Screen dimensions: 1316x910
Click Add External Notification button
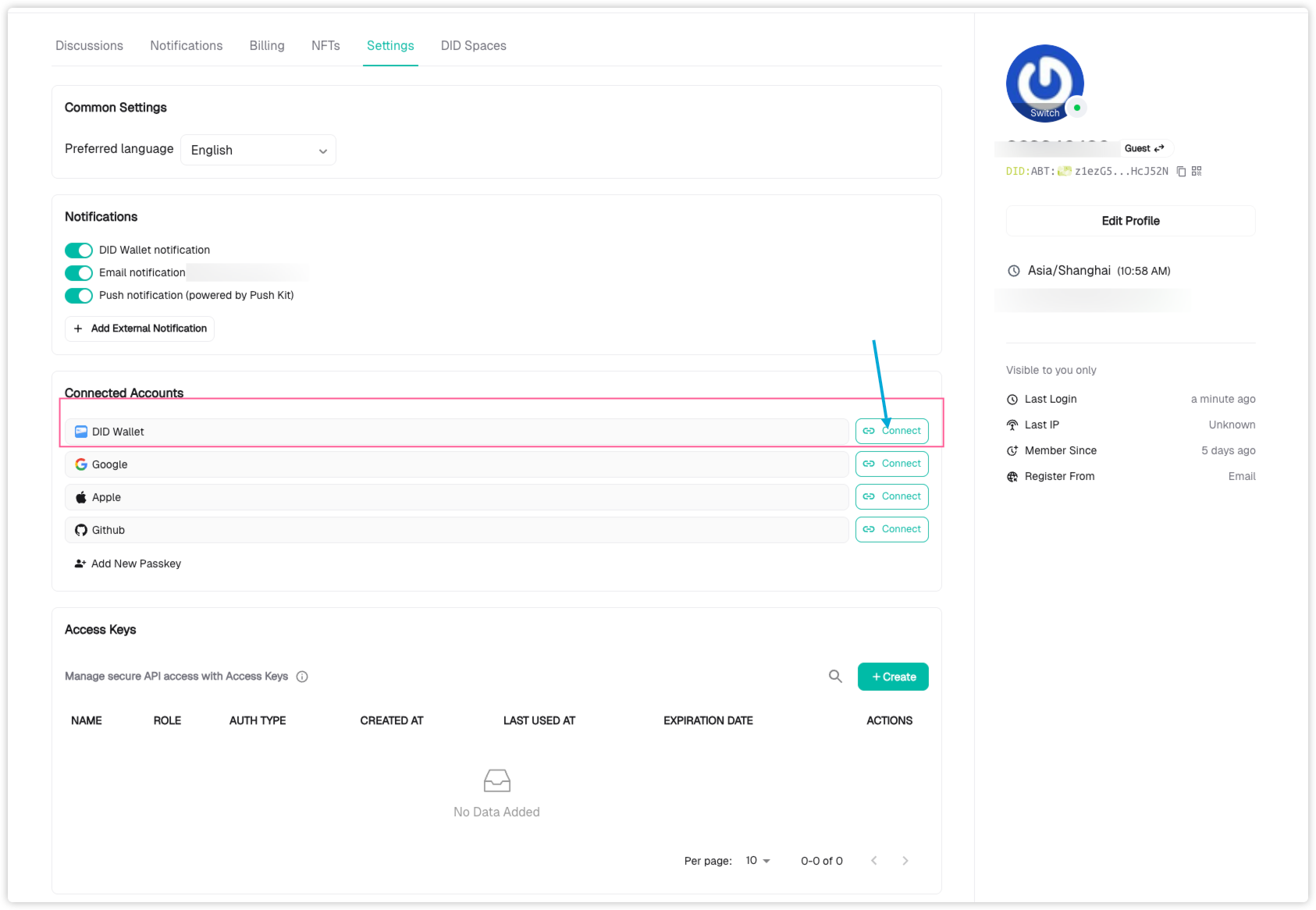[140, 329]
